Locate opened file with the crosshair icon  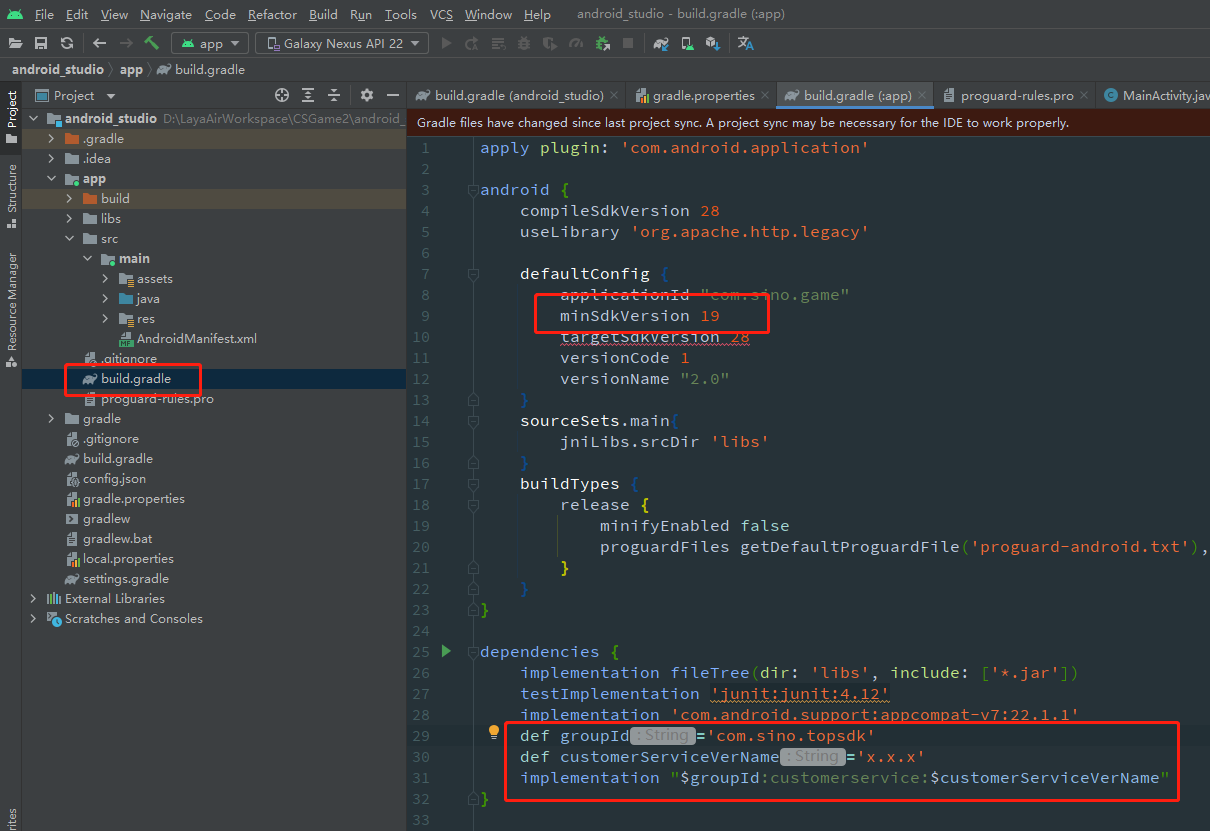tap(282, 95)
